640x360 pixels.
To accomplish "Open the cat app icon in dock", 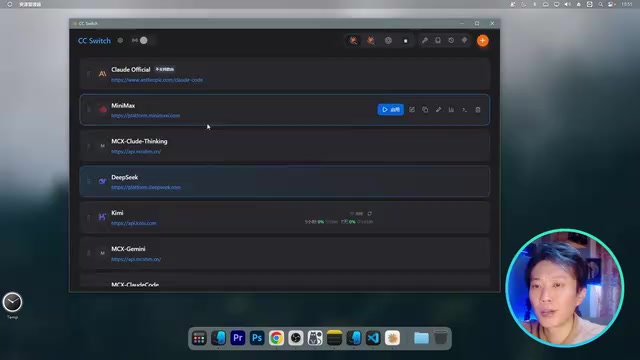I will tap(315, 338).
